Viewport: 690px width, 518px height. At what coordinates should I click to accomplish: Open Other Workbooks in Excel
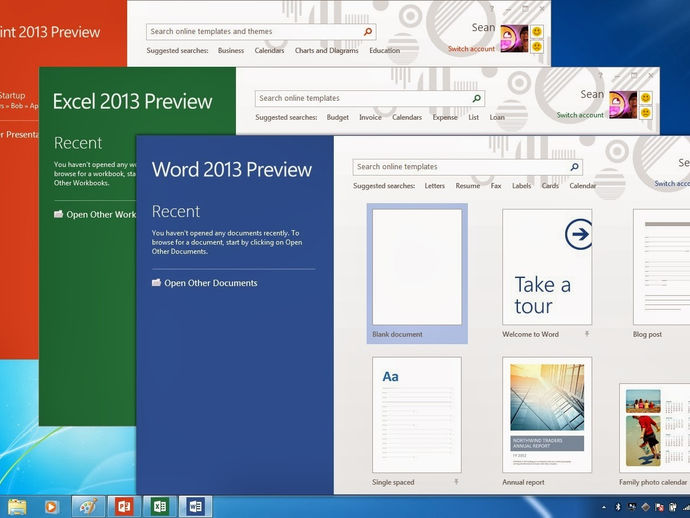pos(95,214)
